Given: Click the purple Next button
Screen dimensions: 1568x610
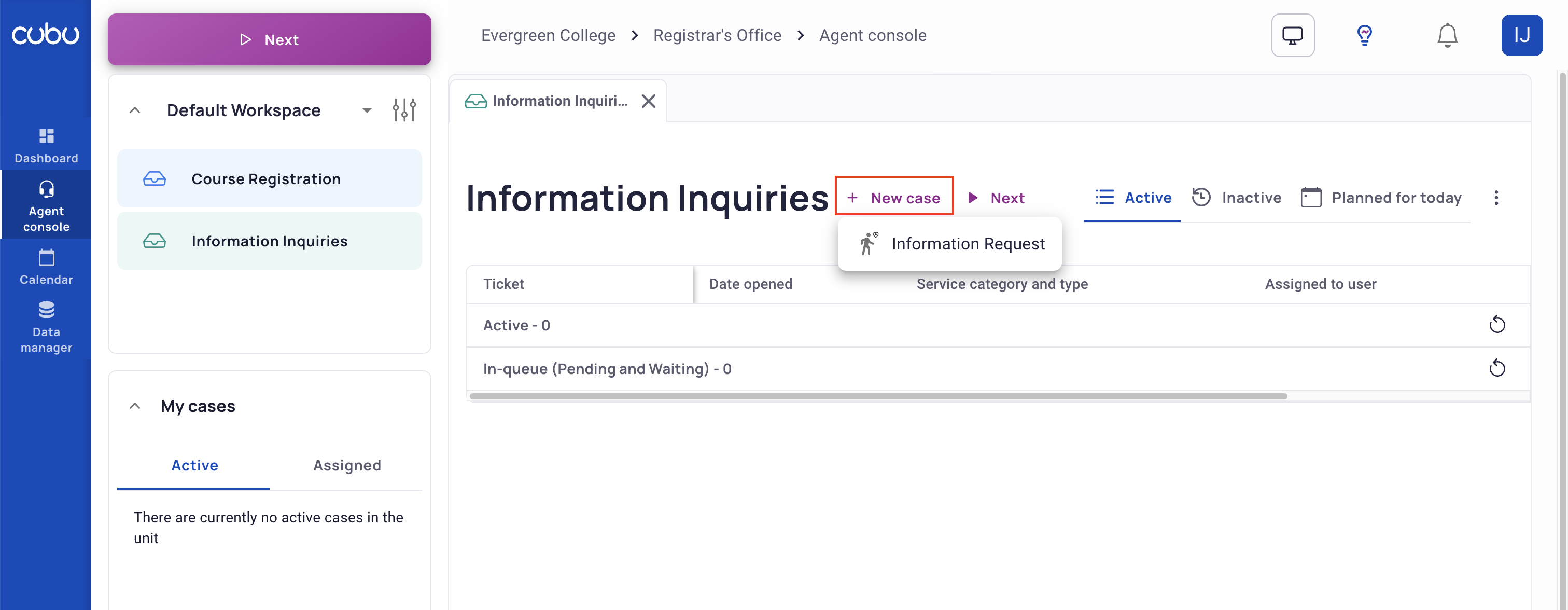Looking at the screenshot, I should tap(269, 39).
